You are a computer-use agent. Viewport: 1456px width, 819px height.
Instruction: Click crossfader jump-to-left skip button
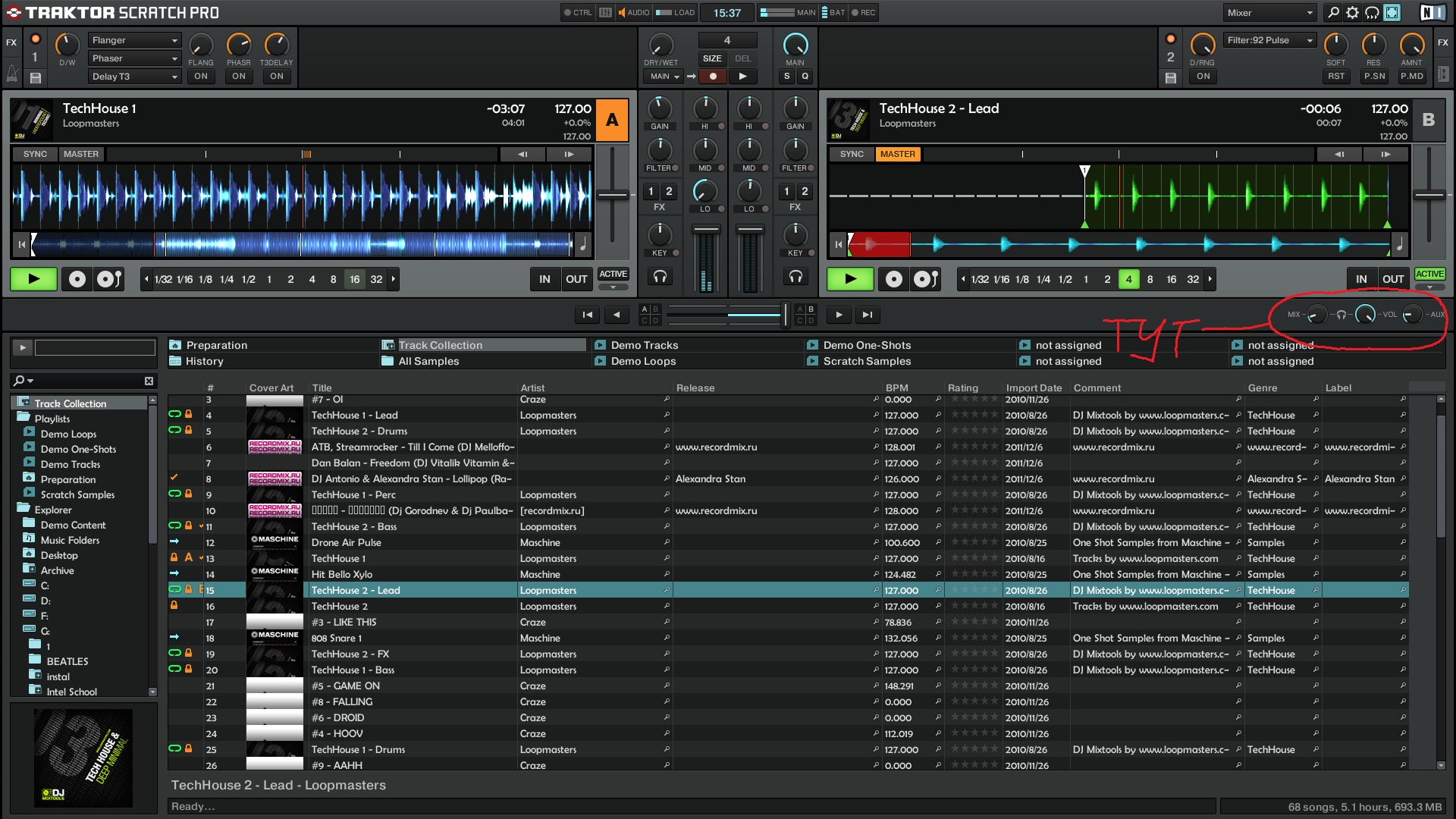(x=587, y=315)
